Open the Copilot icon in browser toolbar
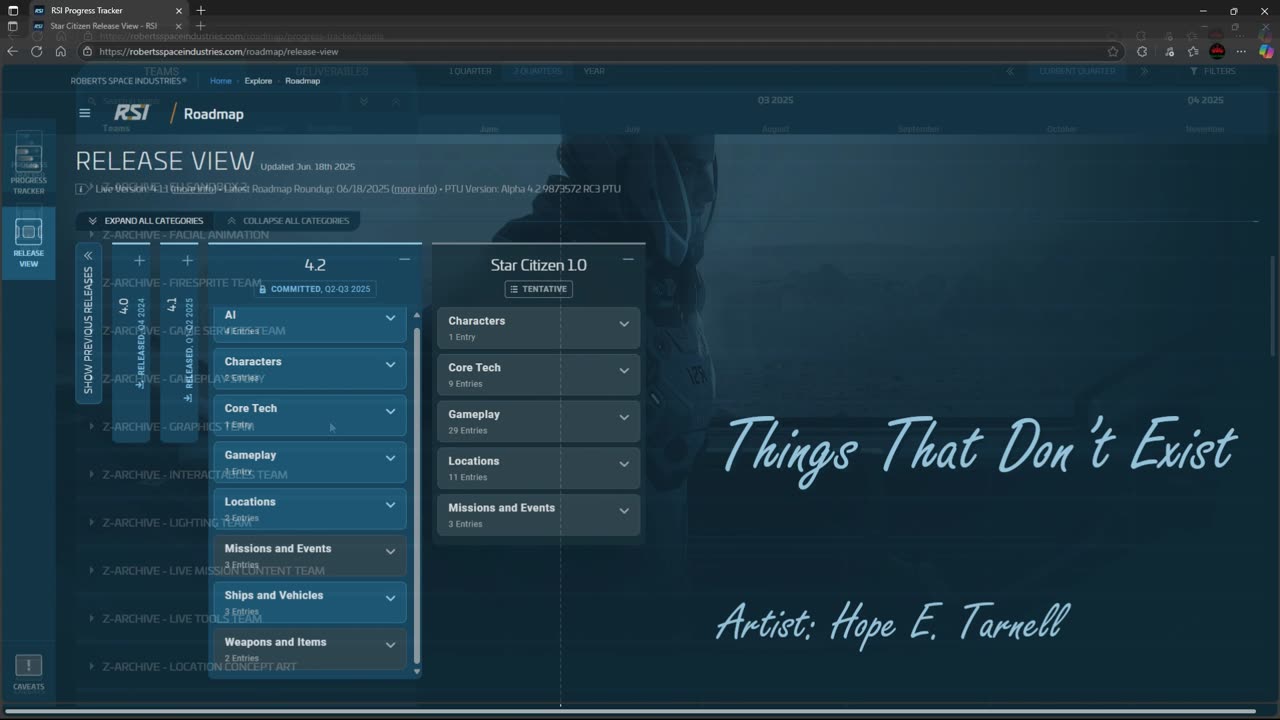The height and width of the screenshot is (720, 1280). tap(1266, 51)
